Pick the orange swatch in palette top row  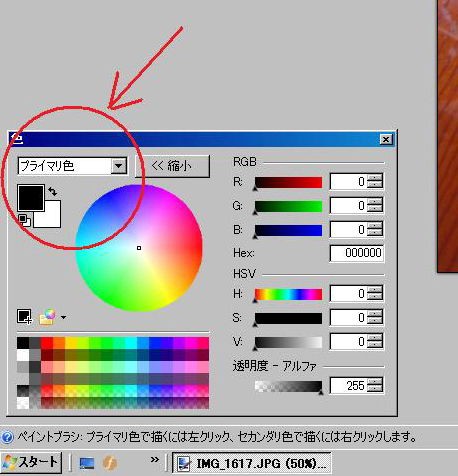click(x=59, y=343)
